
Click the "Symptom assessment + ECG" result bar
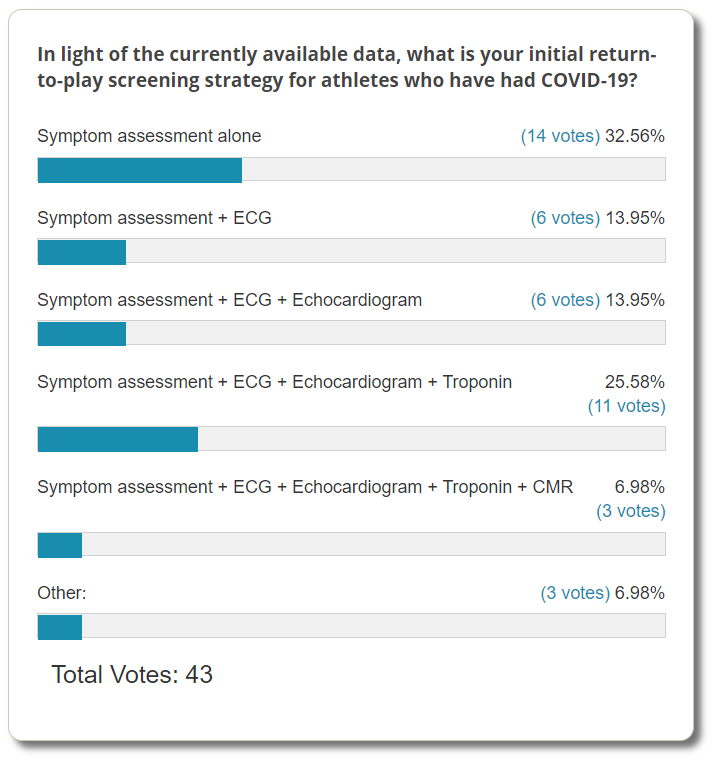click(x=351, y=252)
